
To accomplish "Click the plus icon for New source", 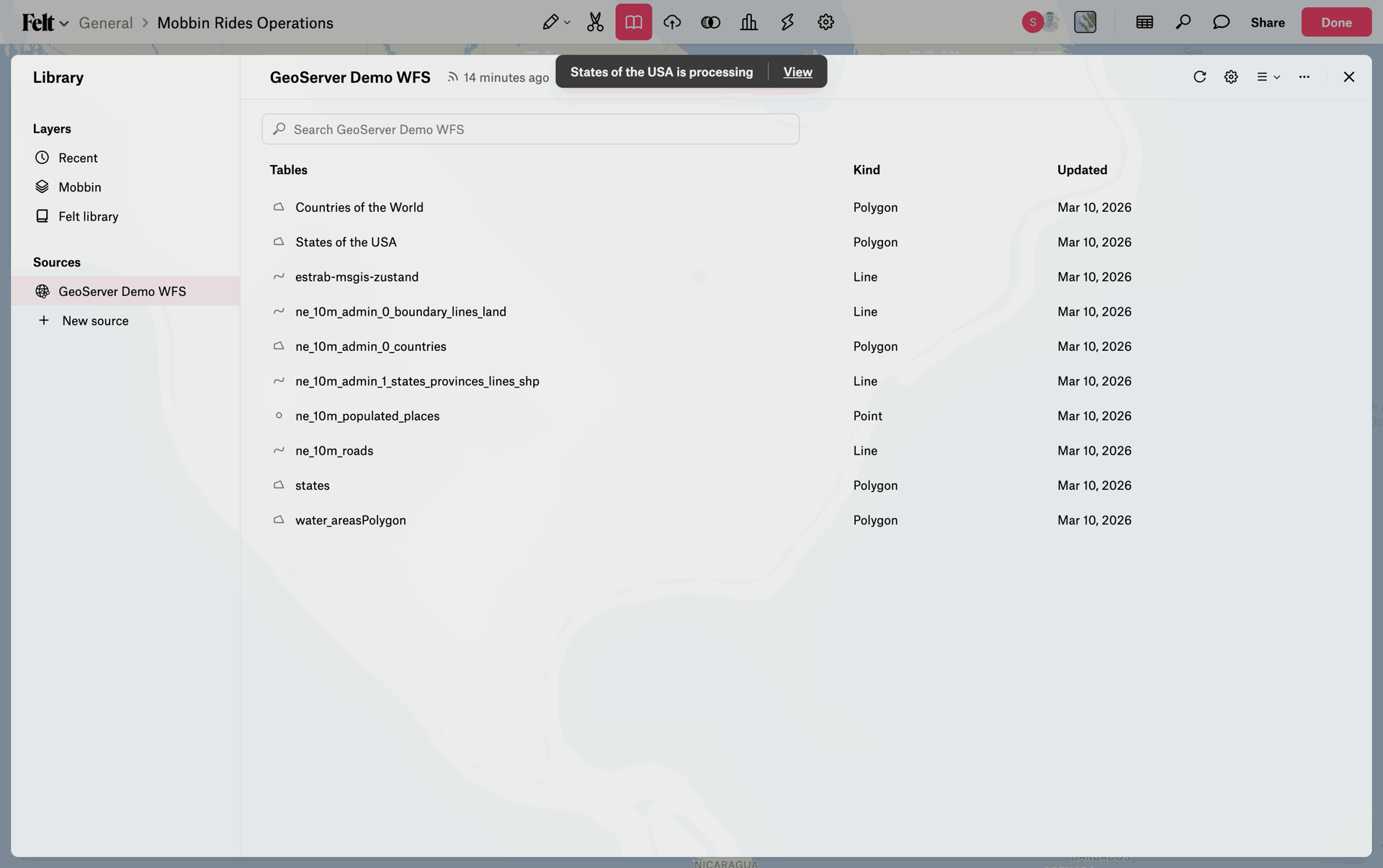I will 44,320.
